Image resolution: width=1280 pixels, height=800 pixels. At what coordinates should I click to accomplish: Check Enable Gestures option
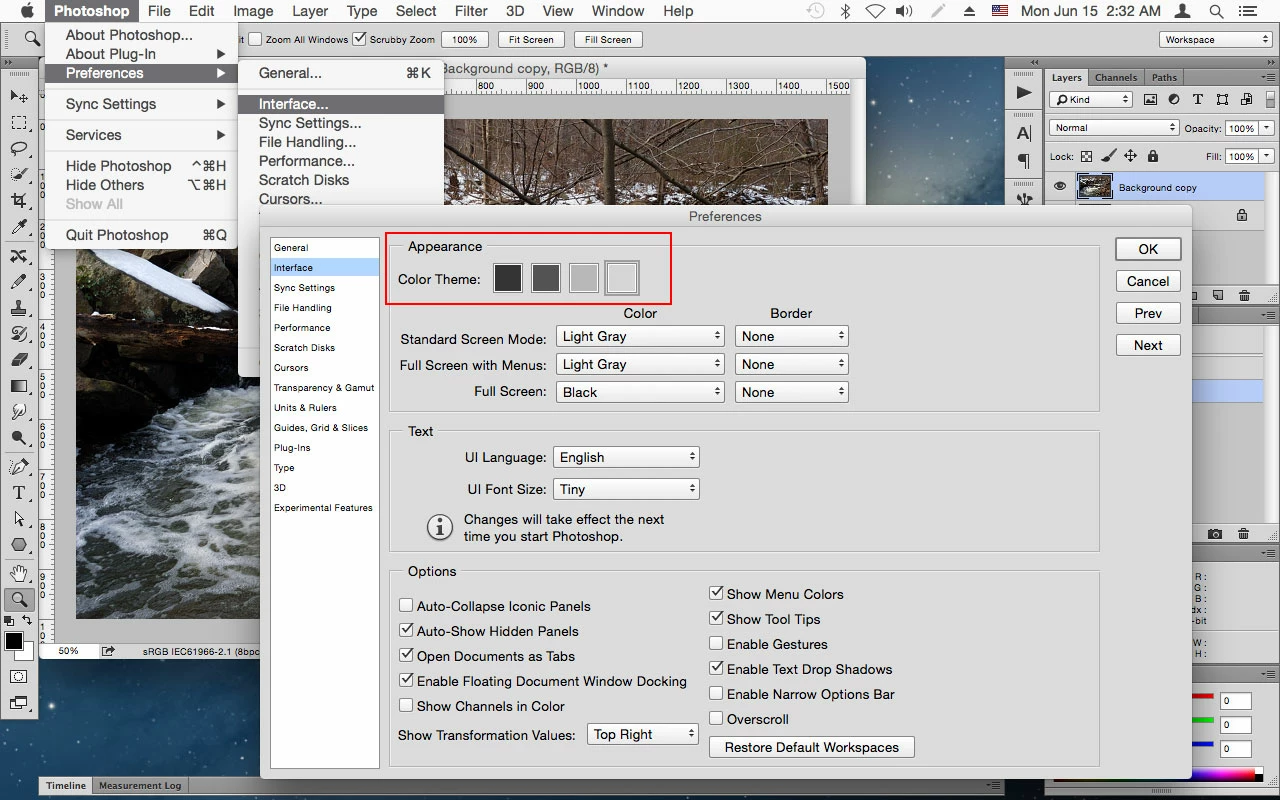716,644
